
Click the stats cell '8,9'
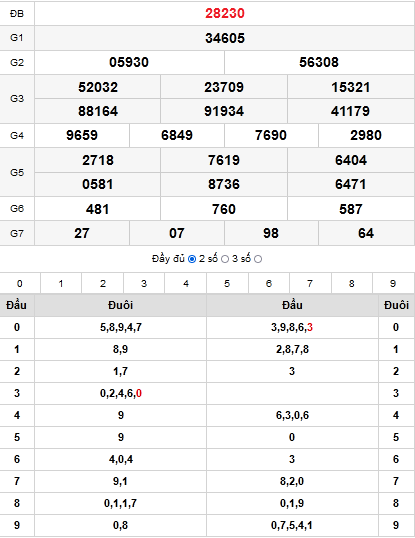point(120,349)
